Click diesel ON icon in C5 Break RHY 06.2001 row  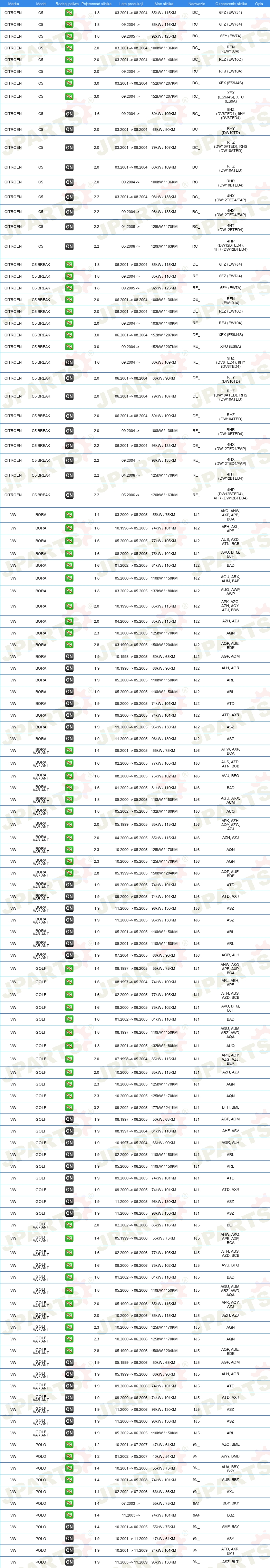[69, 379]
